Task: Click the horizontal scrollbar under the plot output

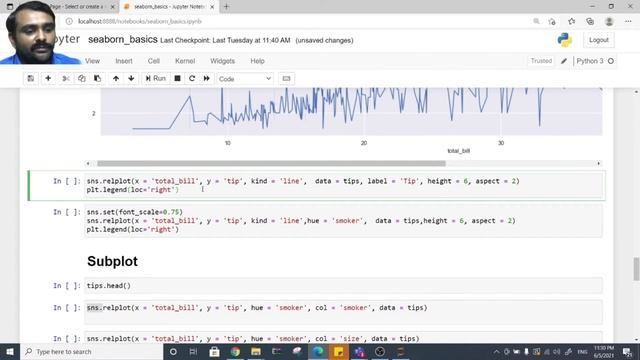Action: click(x=271, y=164)
